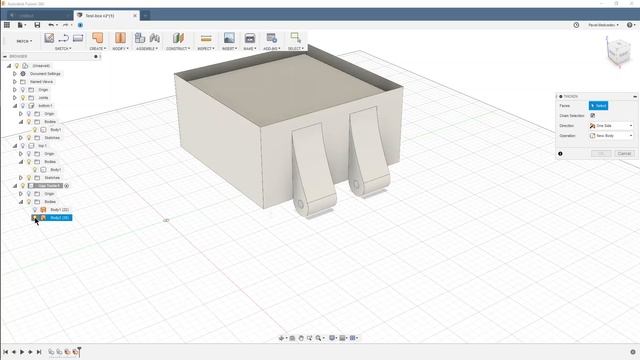Click the Create Sketch icon in toolbar
The image size is (640, 360).
coord(49,38)
